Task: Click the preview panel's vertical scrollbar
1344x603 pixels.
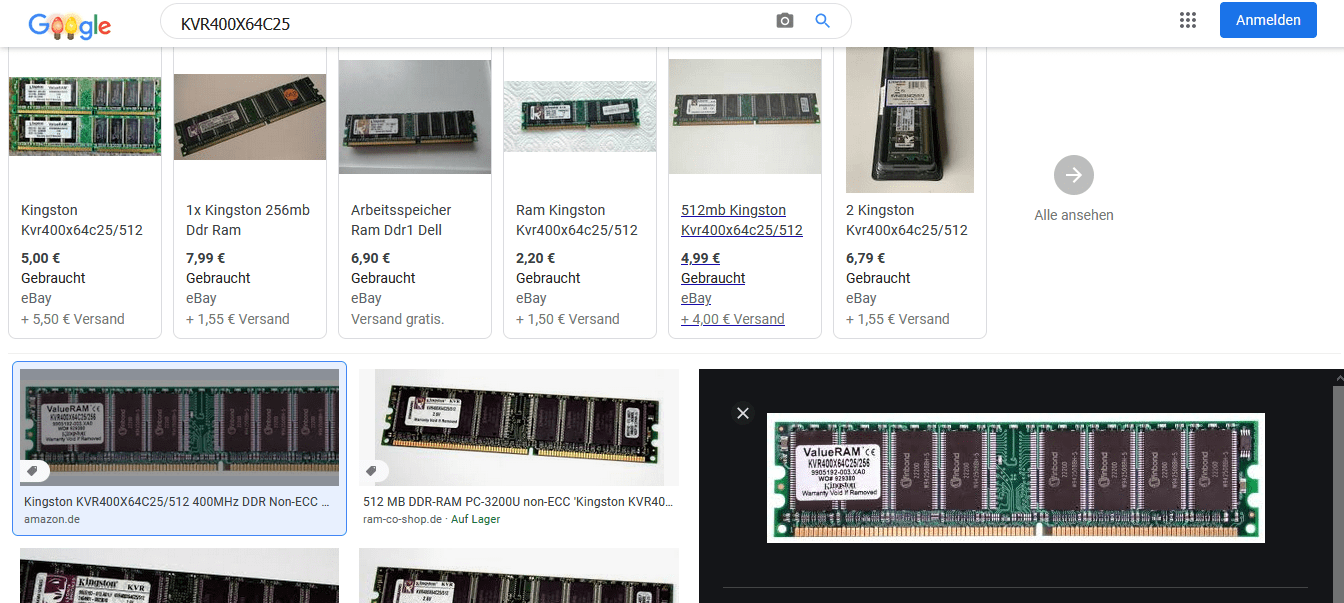Action: (1339, 486)
